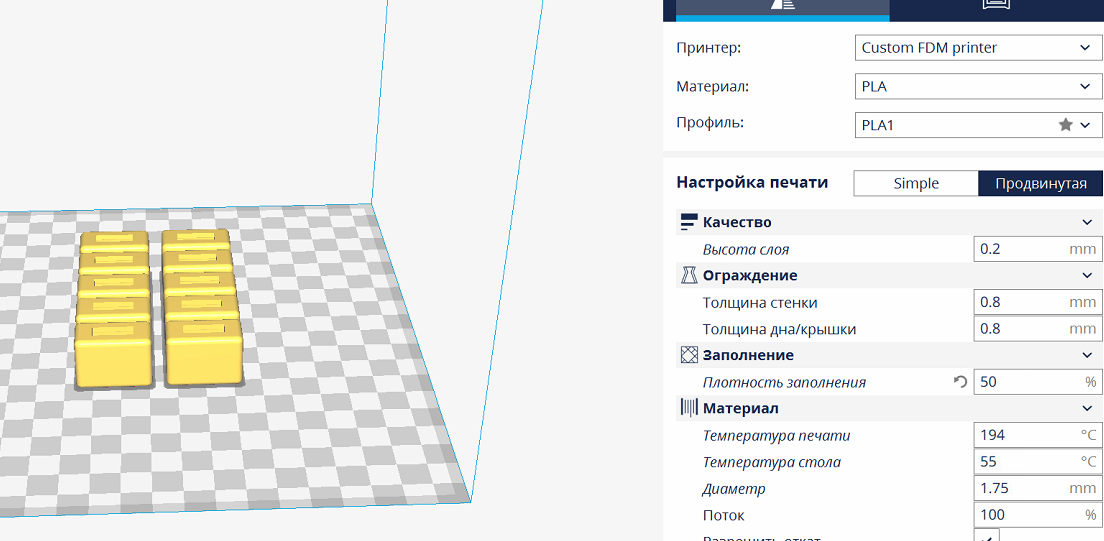Click the Толщина дна/крышки setting label
1104x541 pixels.
coord(779,329)
